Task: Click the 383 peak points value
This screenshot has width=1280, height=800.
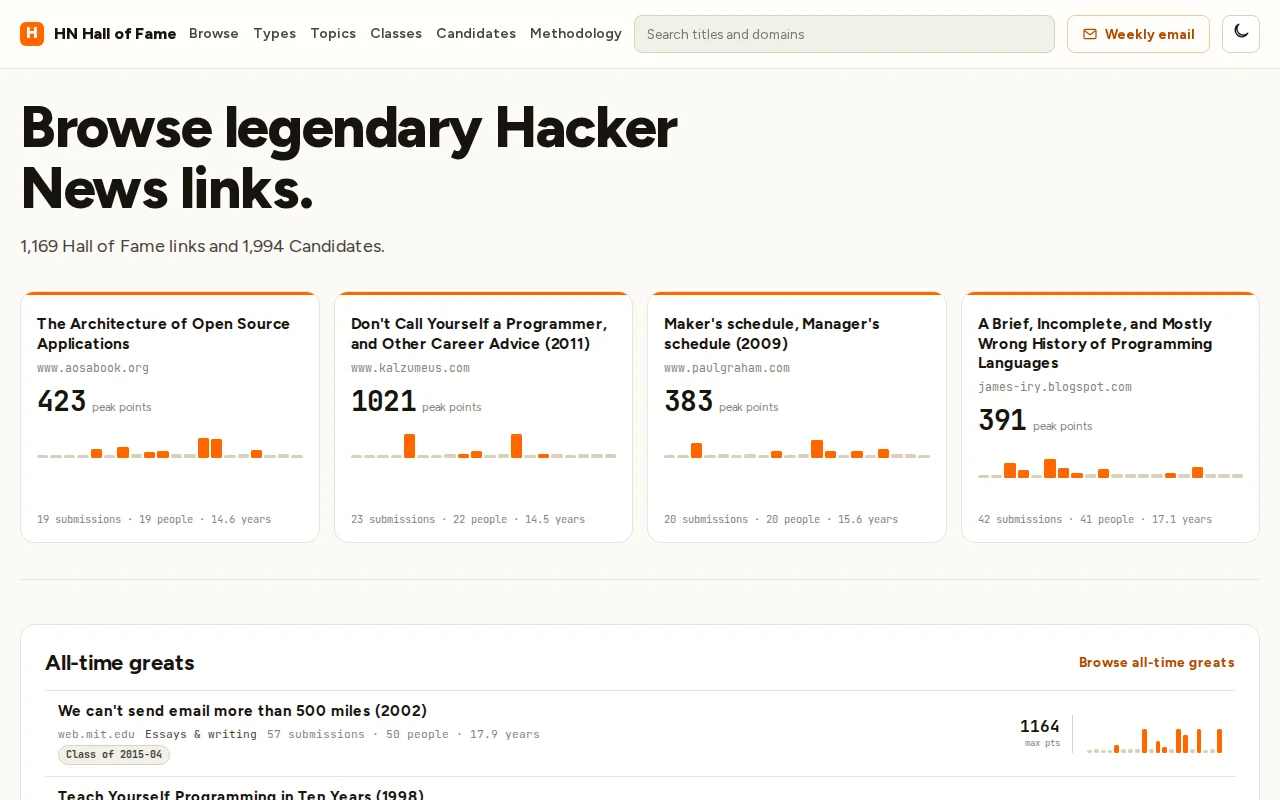Action: (x=689, y=402)
